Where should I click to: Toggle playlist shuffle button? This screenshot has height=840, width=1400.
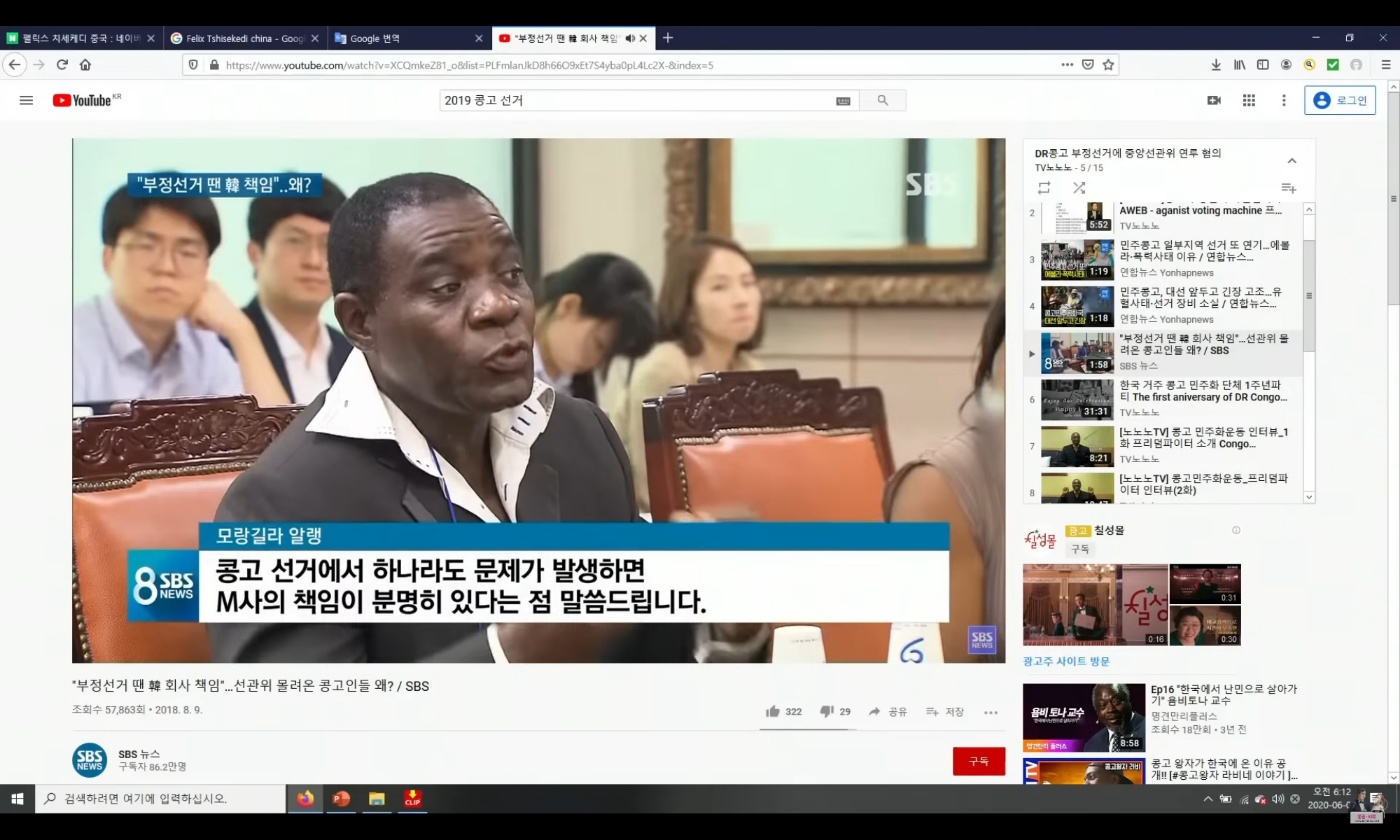pos(1079,187)
